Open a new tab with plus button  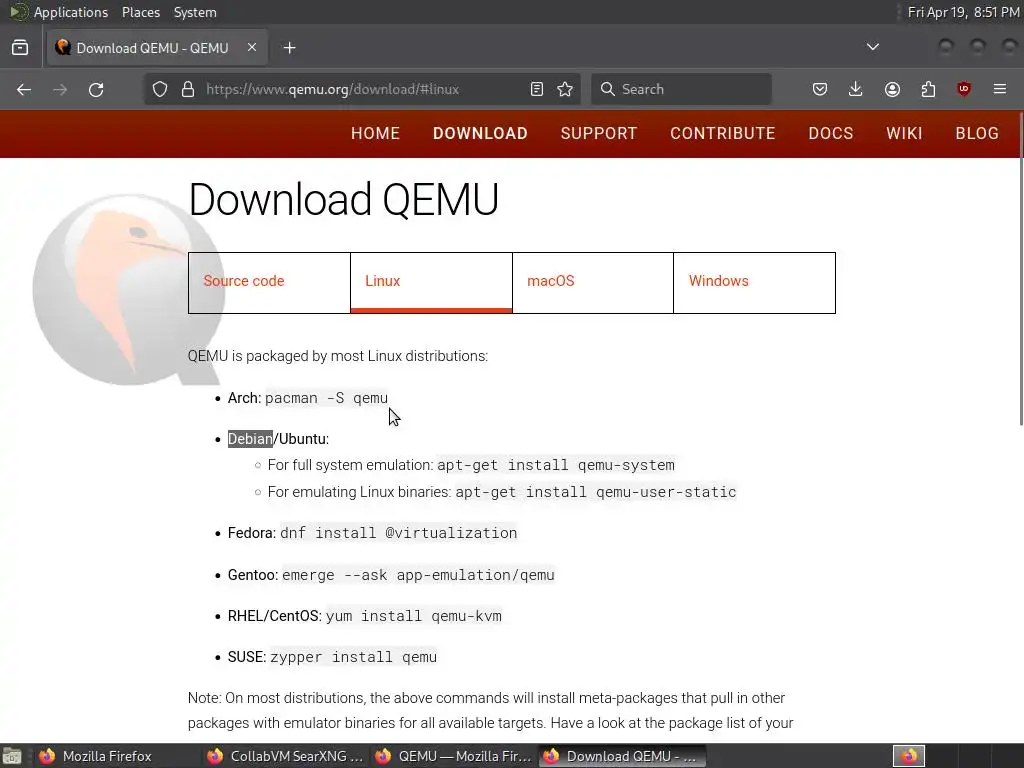(289, 48)
